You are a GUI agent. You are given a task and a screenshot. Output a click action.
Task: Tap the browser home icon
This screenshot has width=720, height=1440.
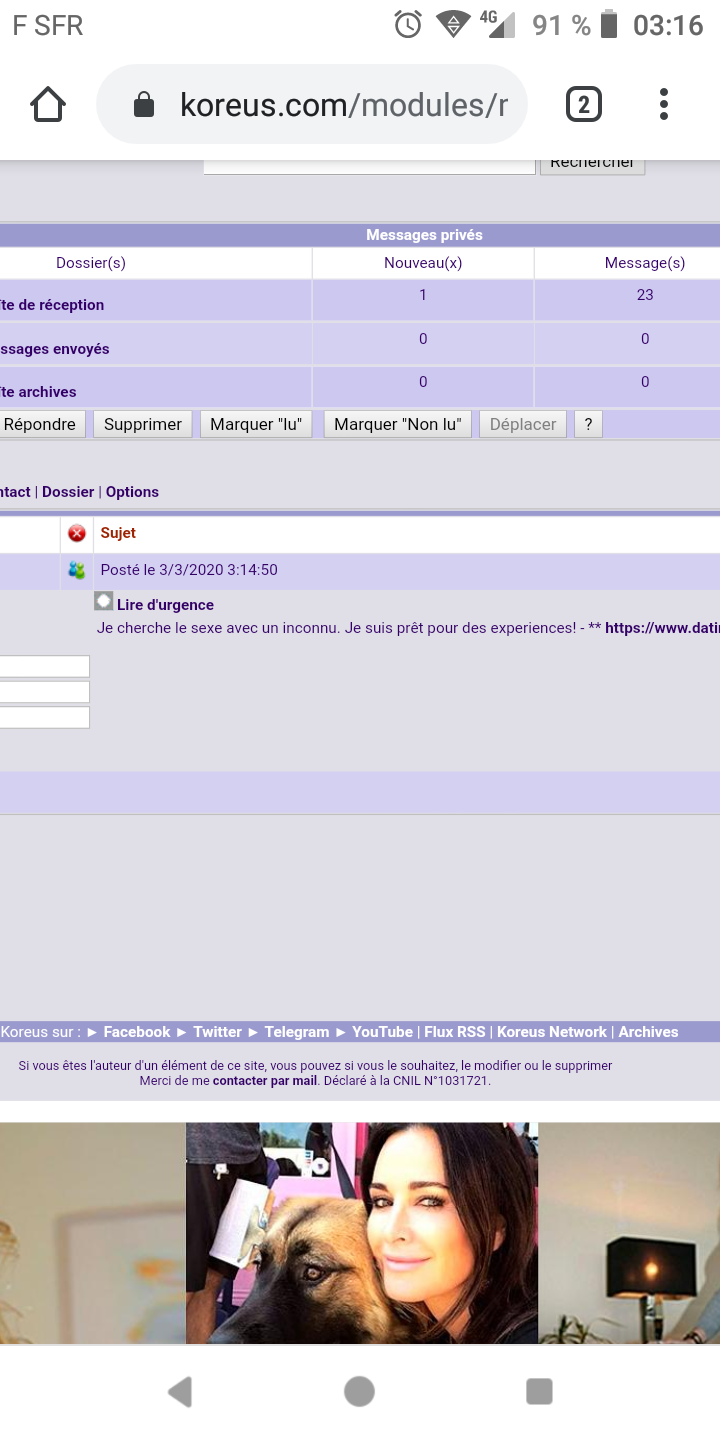(x=48, y=104)
